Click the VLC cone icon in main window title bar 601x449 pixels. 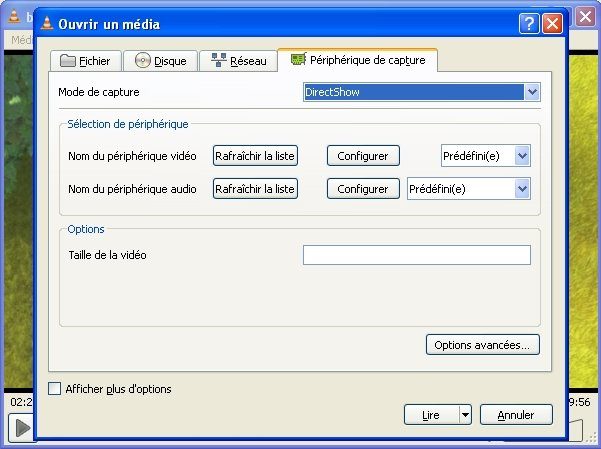point(14,16)
